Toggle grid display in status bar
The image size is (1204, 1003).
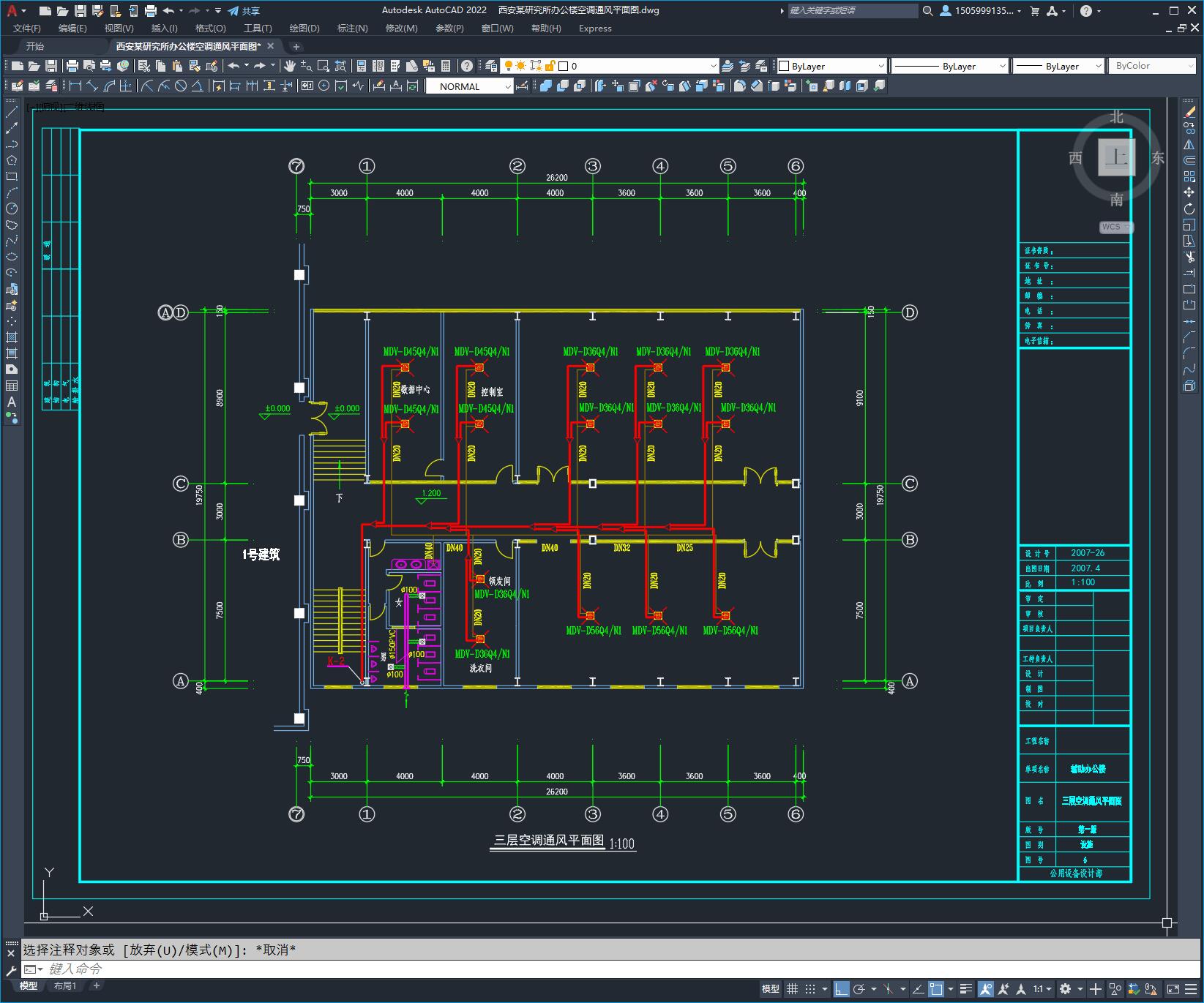point(792,989)
